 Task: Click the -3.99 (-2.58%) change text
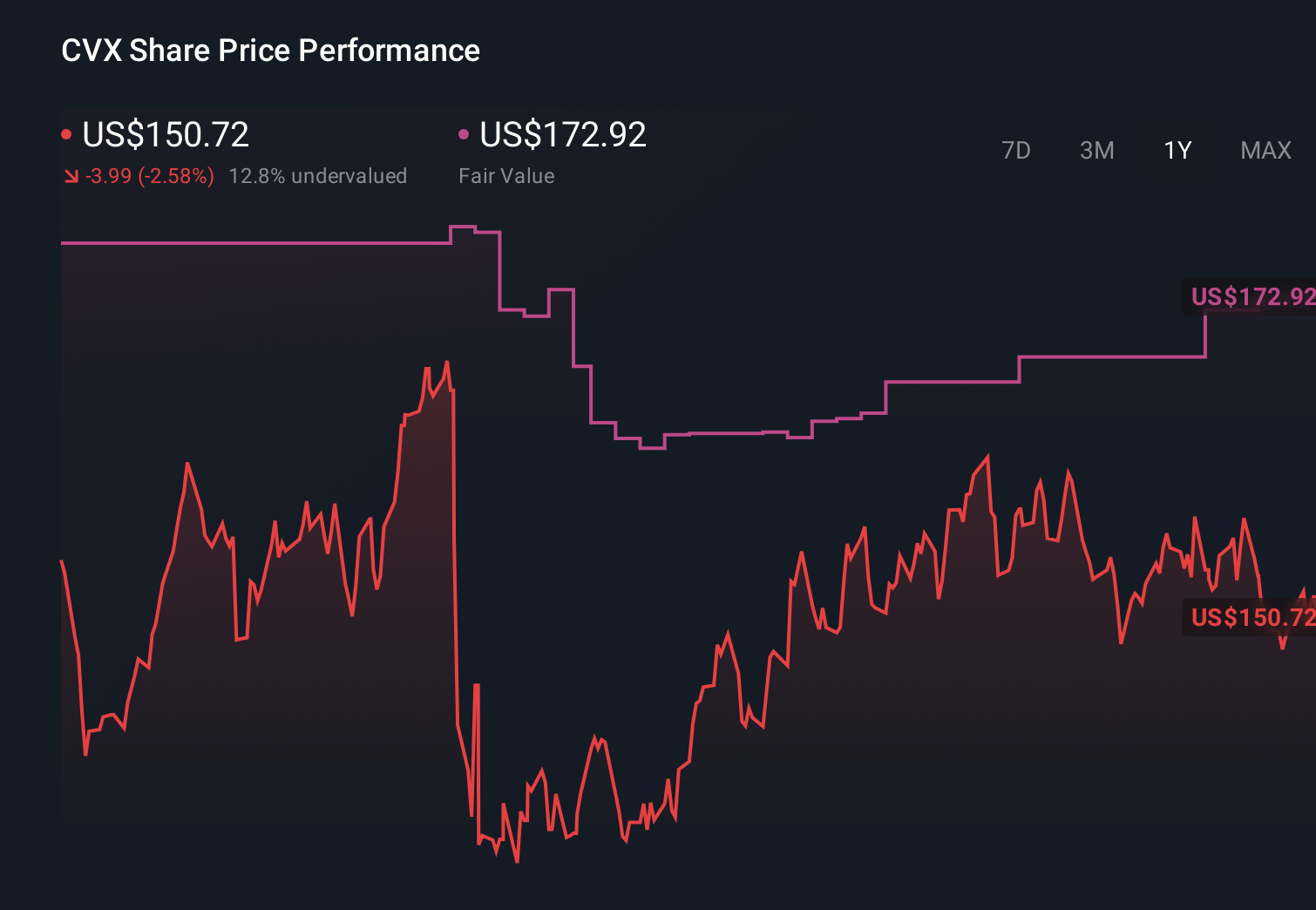[x=150, y=176]
